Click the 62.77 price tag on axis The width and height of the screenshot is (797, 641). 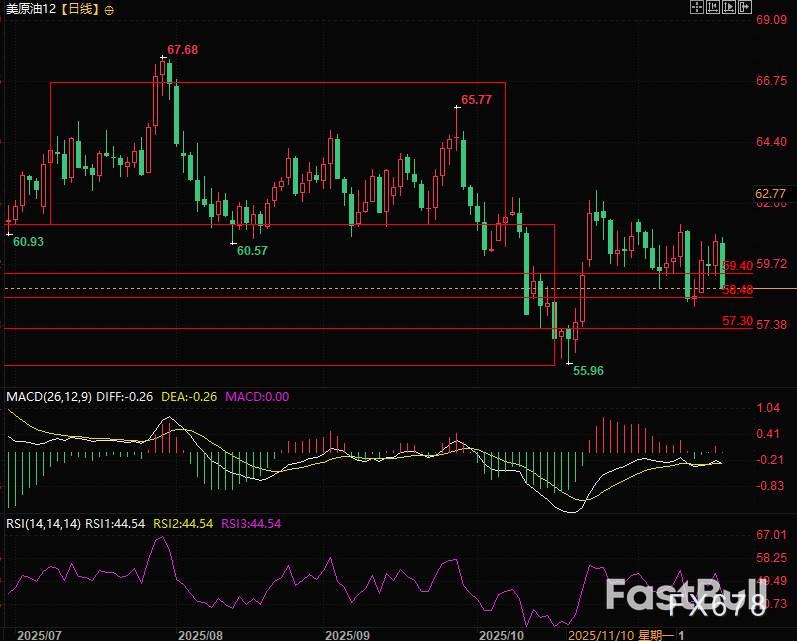click(x=770, y=193)
